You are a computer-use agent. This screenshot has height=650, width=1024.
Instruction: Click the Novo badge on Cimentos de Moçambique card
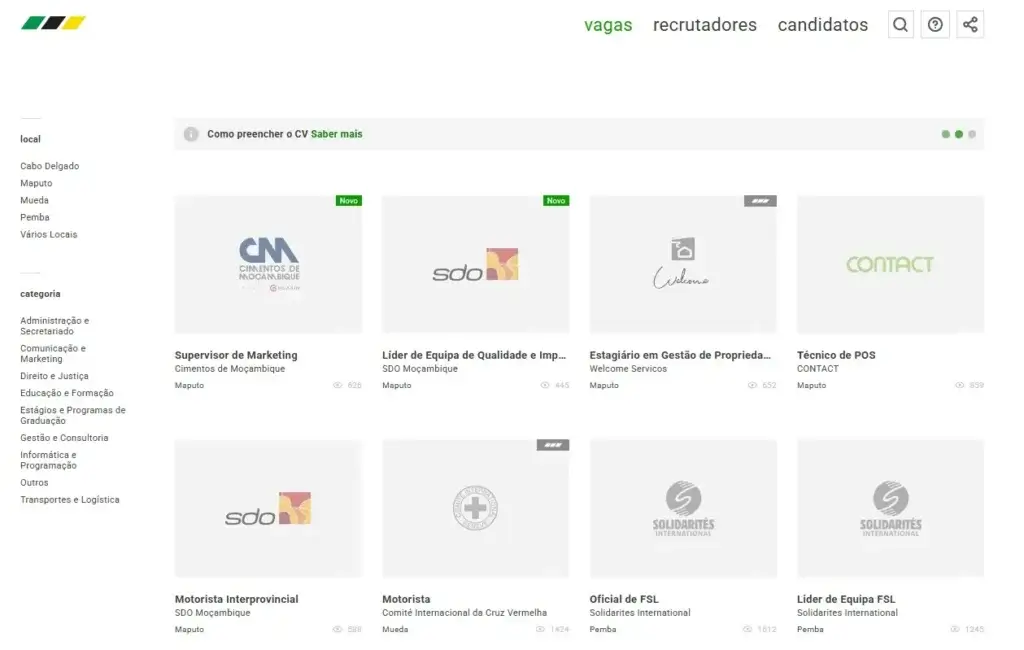(349, 201)
